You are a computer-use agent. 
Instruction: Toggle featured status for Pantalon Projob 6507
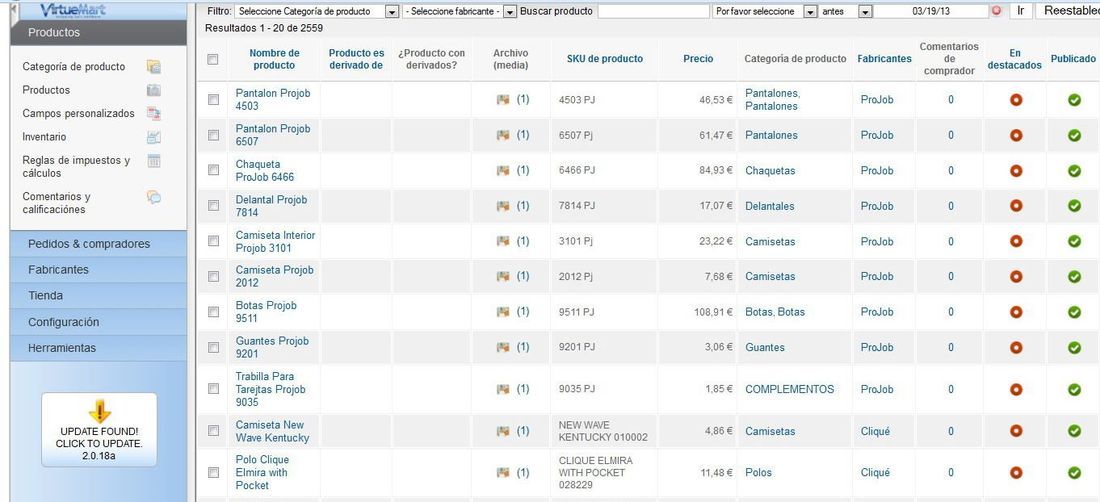click(x=1016, y=135)
